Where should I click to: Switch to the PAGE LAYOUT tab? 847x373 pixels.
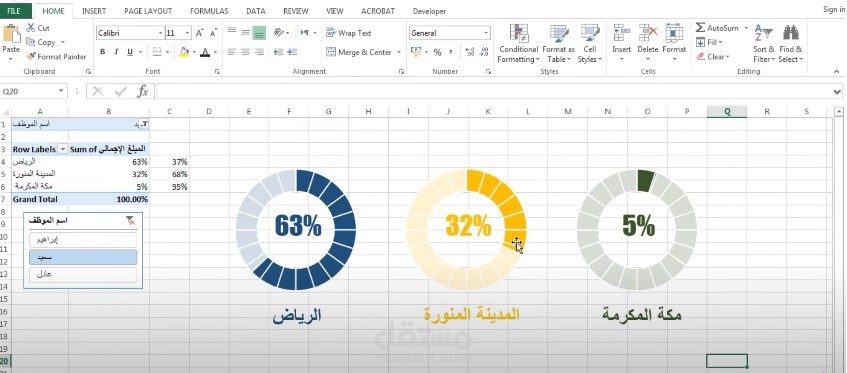click(x=148, y=11)
